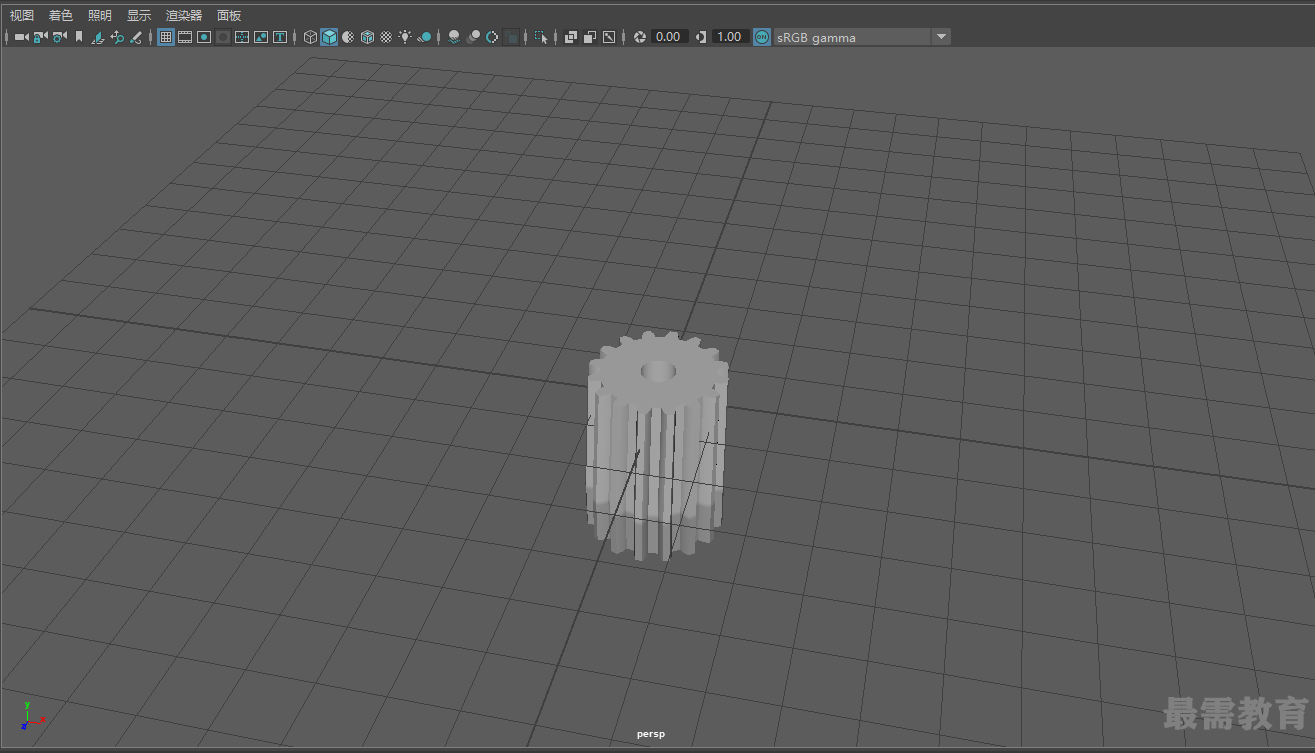Click the Gamma icon before 1.00
The height and width of the screenshot is (753, 1315).
pos(701,37)
